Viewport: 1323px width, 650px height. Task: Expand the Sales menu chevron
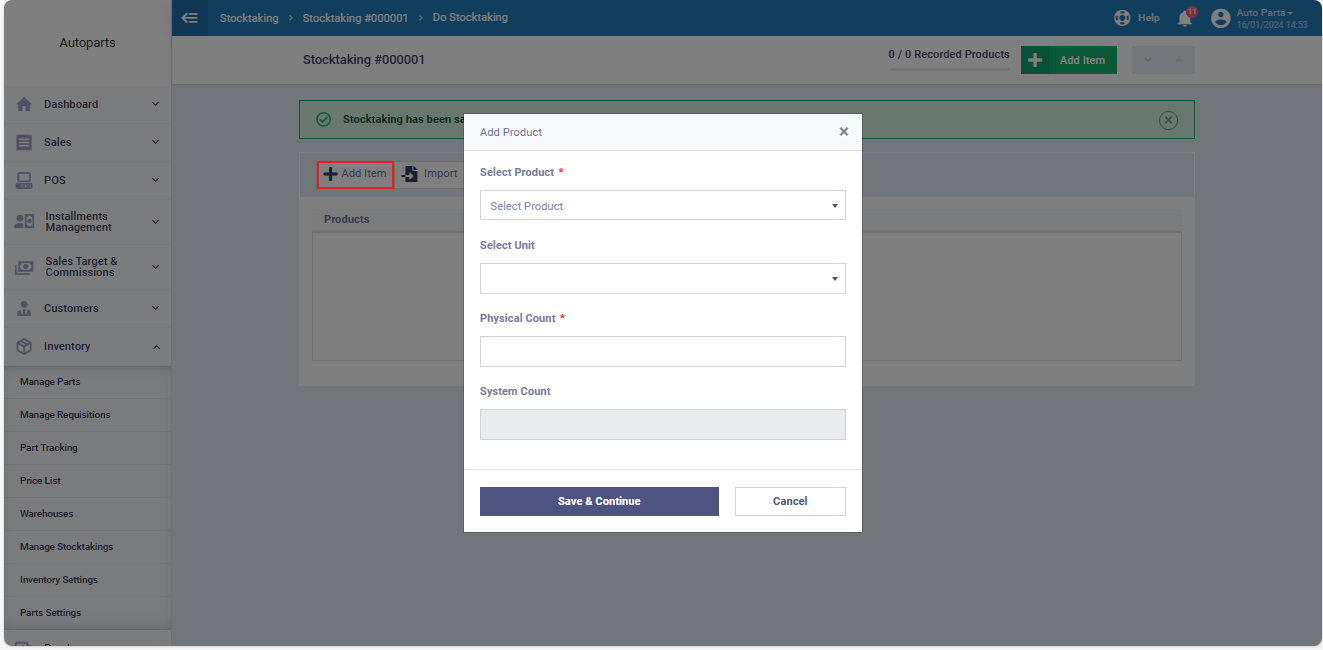pyautogui.click(x=155, y=142)
